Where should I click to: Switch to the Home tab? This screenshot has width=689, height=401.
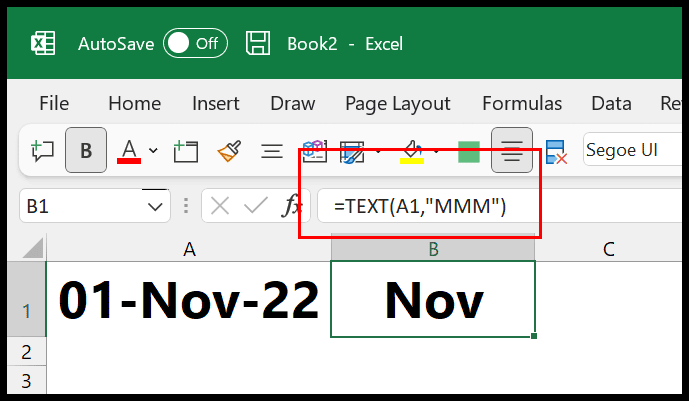[134, 104]
